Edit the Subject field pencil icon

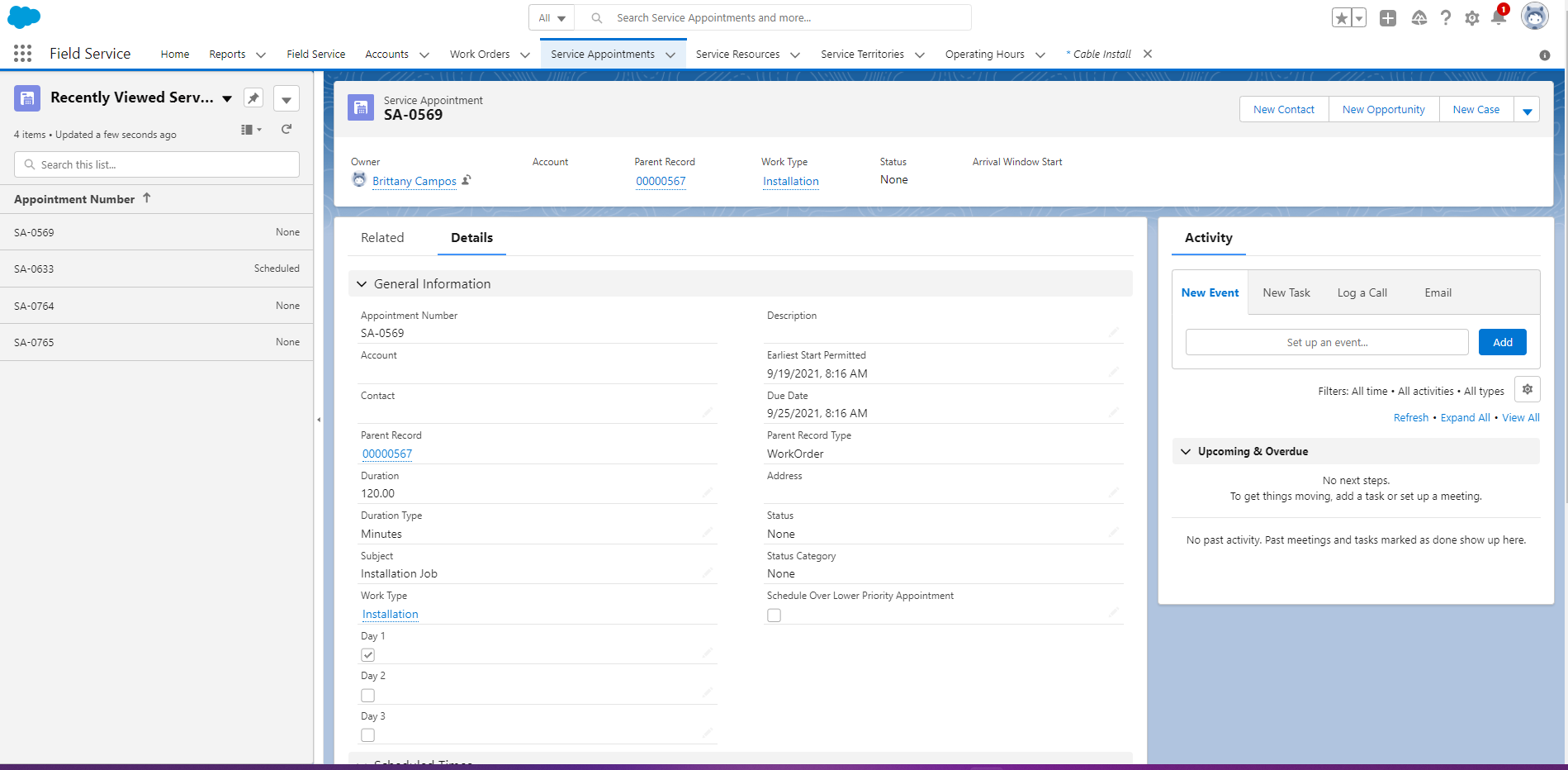click(x=708, y=573)
